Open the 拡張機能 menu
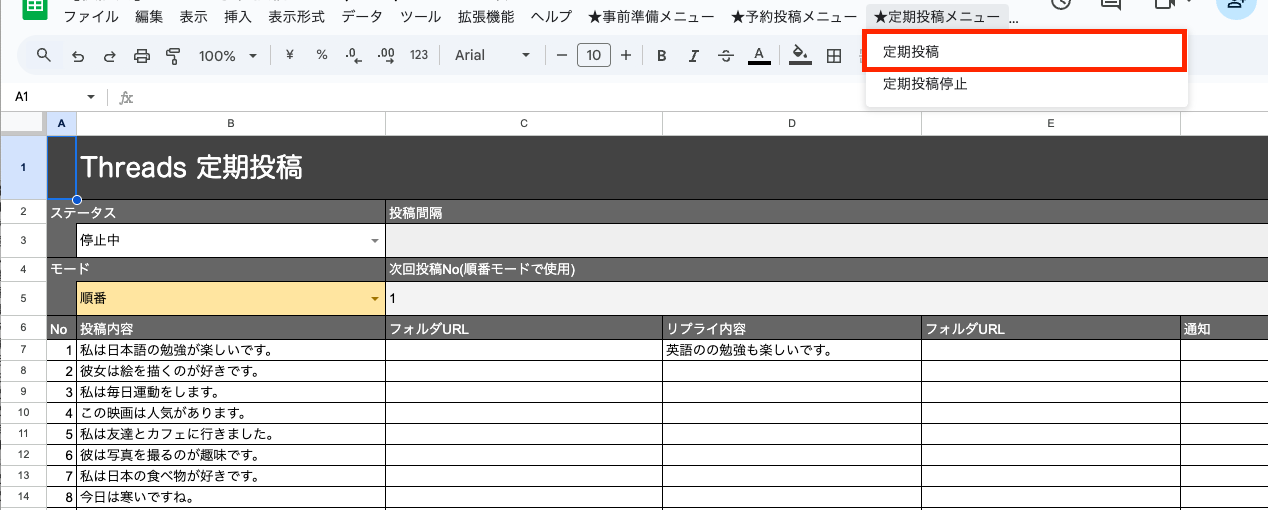This screenshot has width=1268, height=510. (486, 17)
